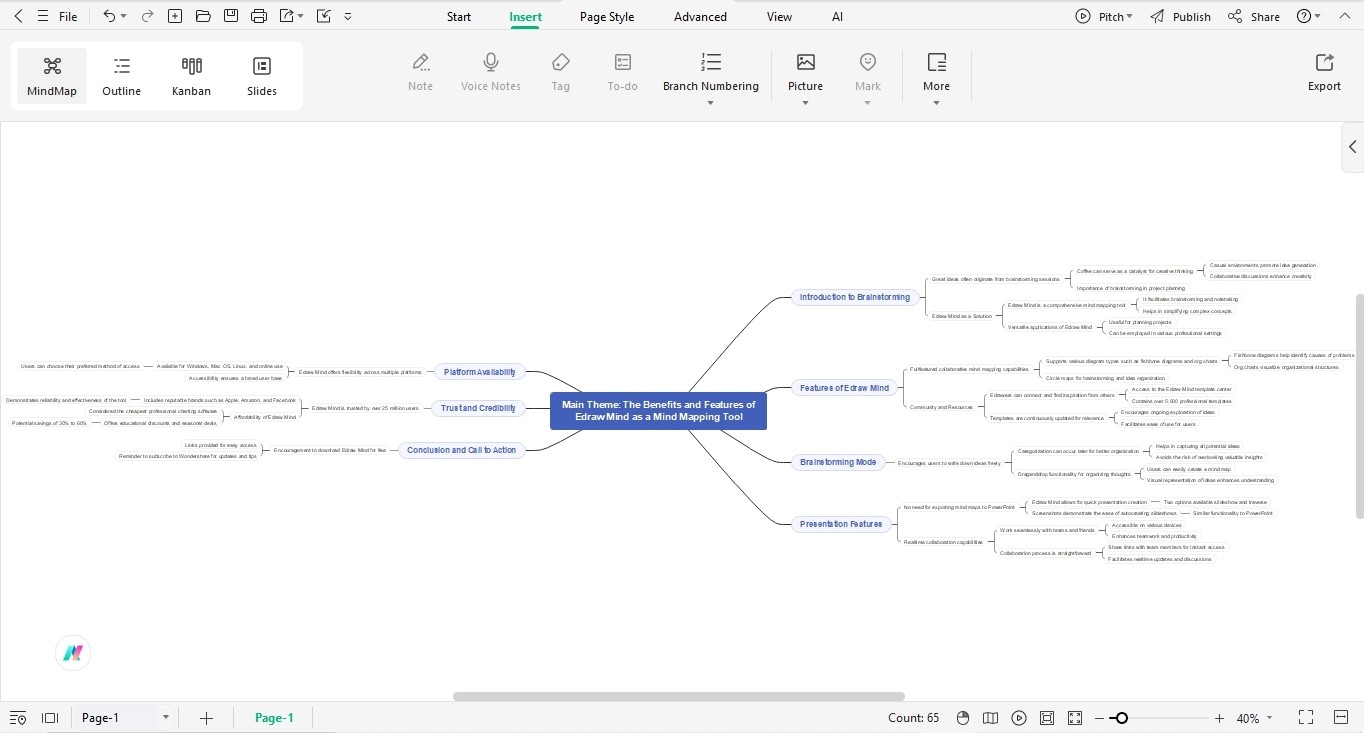Save the document with floppy icon
1364x733 pixels.
[231, 16]
